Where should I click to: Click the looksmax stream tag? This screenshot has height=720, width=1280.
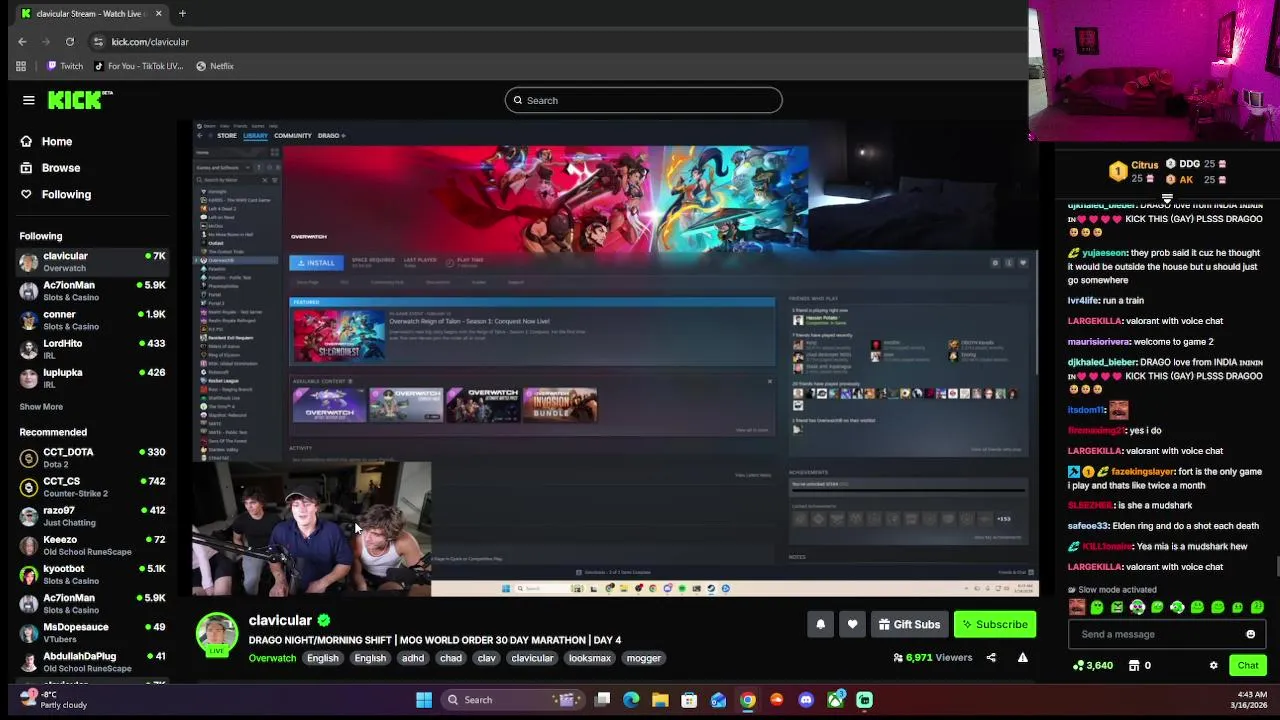click(590, 658)
